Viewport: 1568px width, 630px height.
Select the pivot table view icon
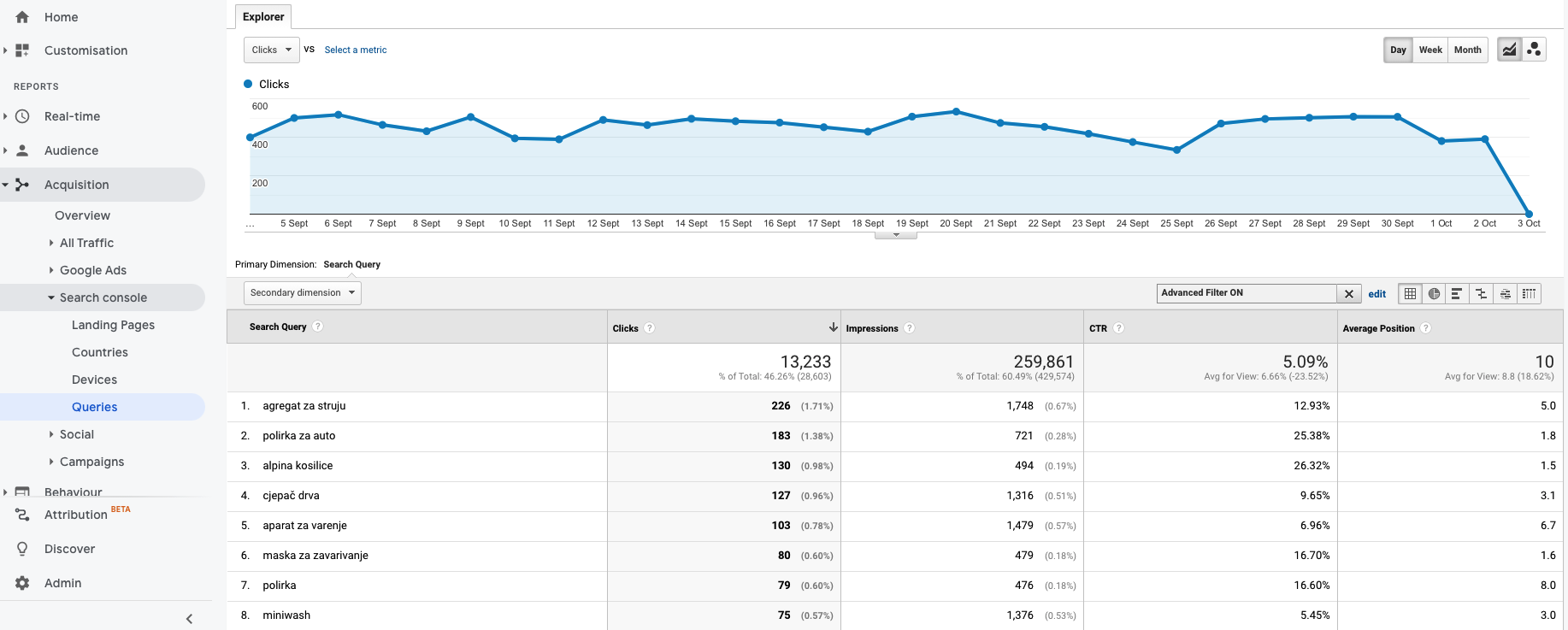coord(1529,293)
